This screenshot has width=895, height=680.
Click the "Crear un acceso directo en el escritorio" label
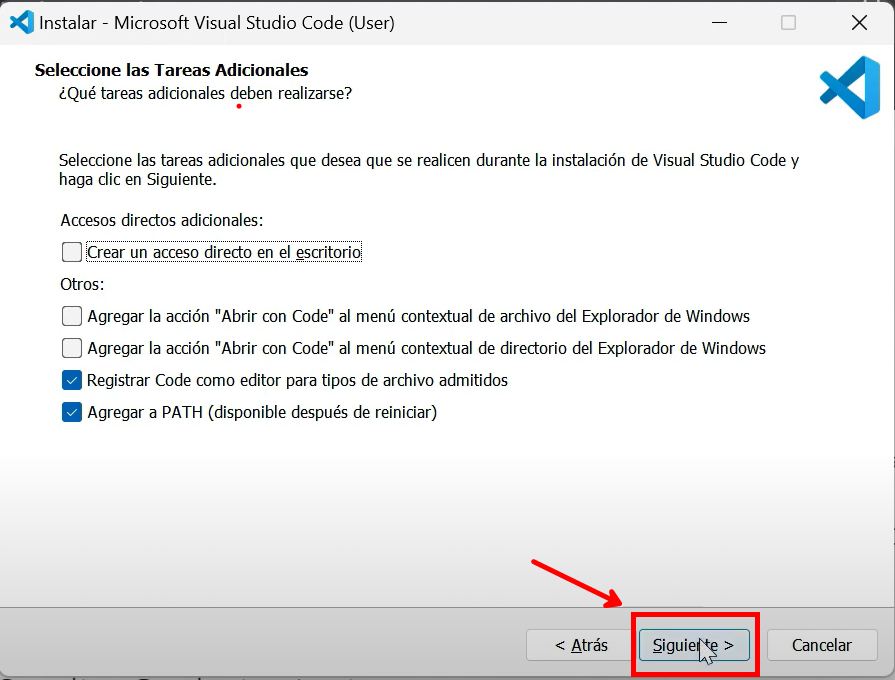click(x=224, y=252)
